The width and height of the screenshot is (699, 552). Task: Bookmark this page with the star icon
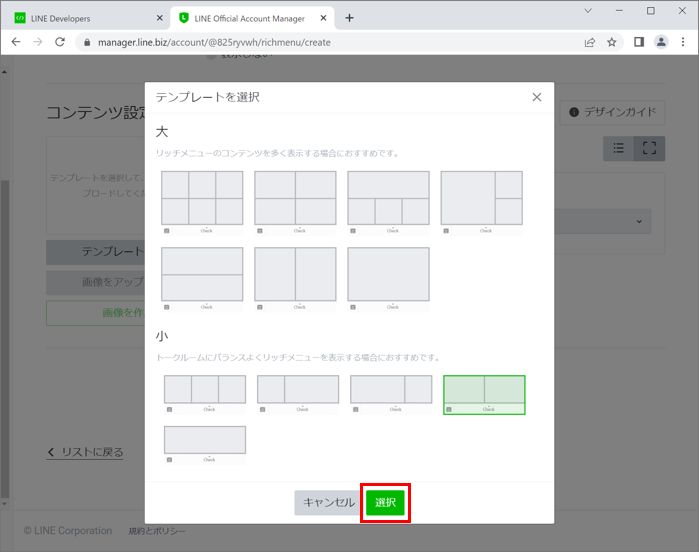coord(612,42)
